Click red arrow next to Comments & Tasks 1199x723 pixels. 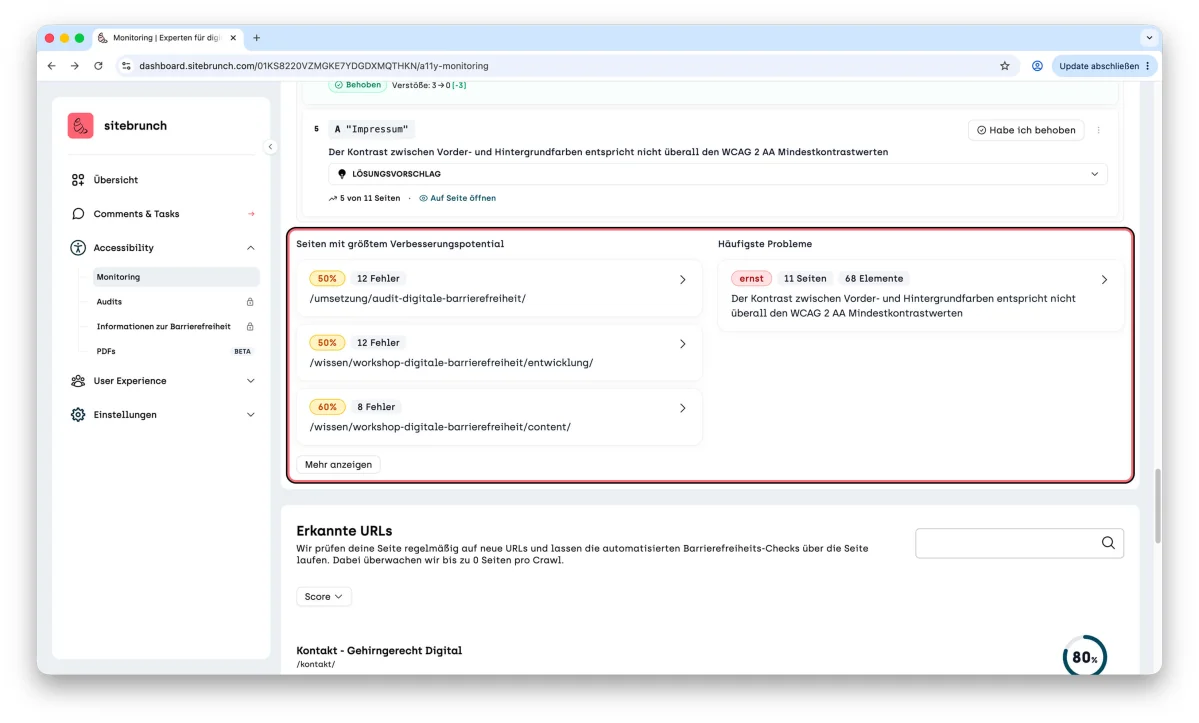(251, 214)
